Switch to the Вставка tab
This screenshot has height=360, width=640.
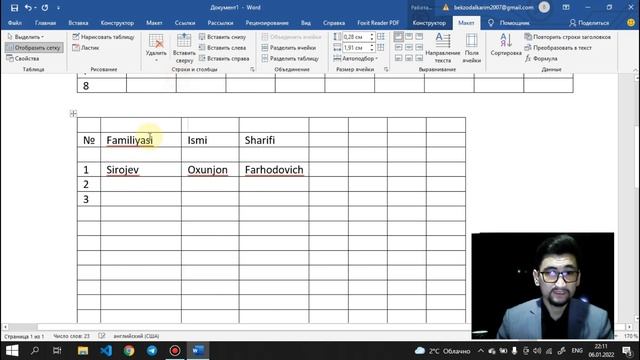pyautogui.click(x=78, y=23)
